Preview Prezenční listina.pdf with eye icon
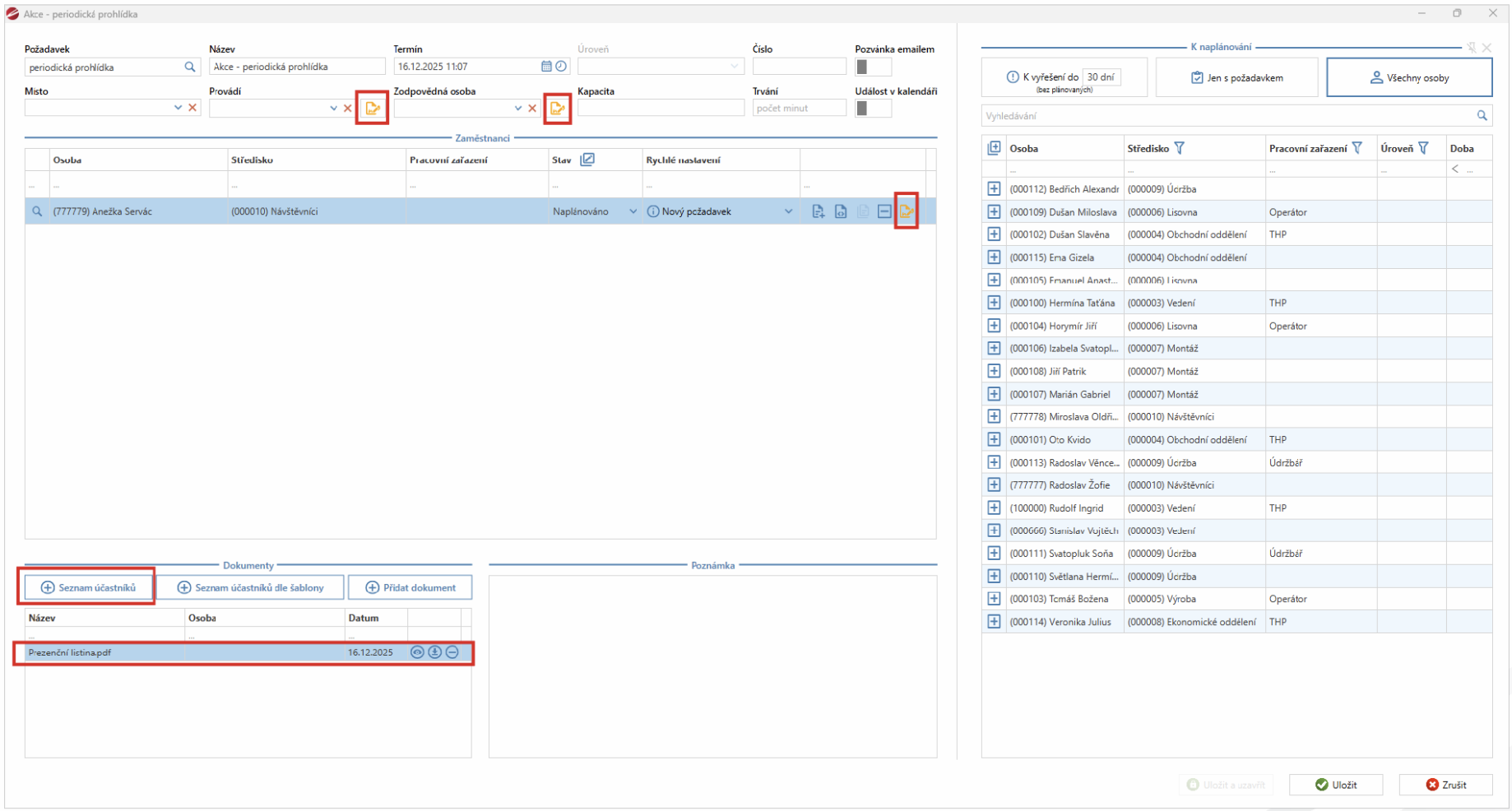Image resolution: width=1512 pixels, height=811 pixels. [417, 652]
